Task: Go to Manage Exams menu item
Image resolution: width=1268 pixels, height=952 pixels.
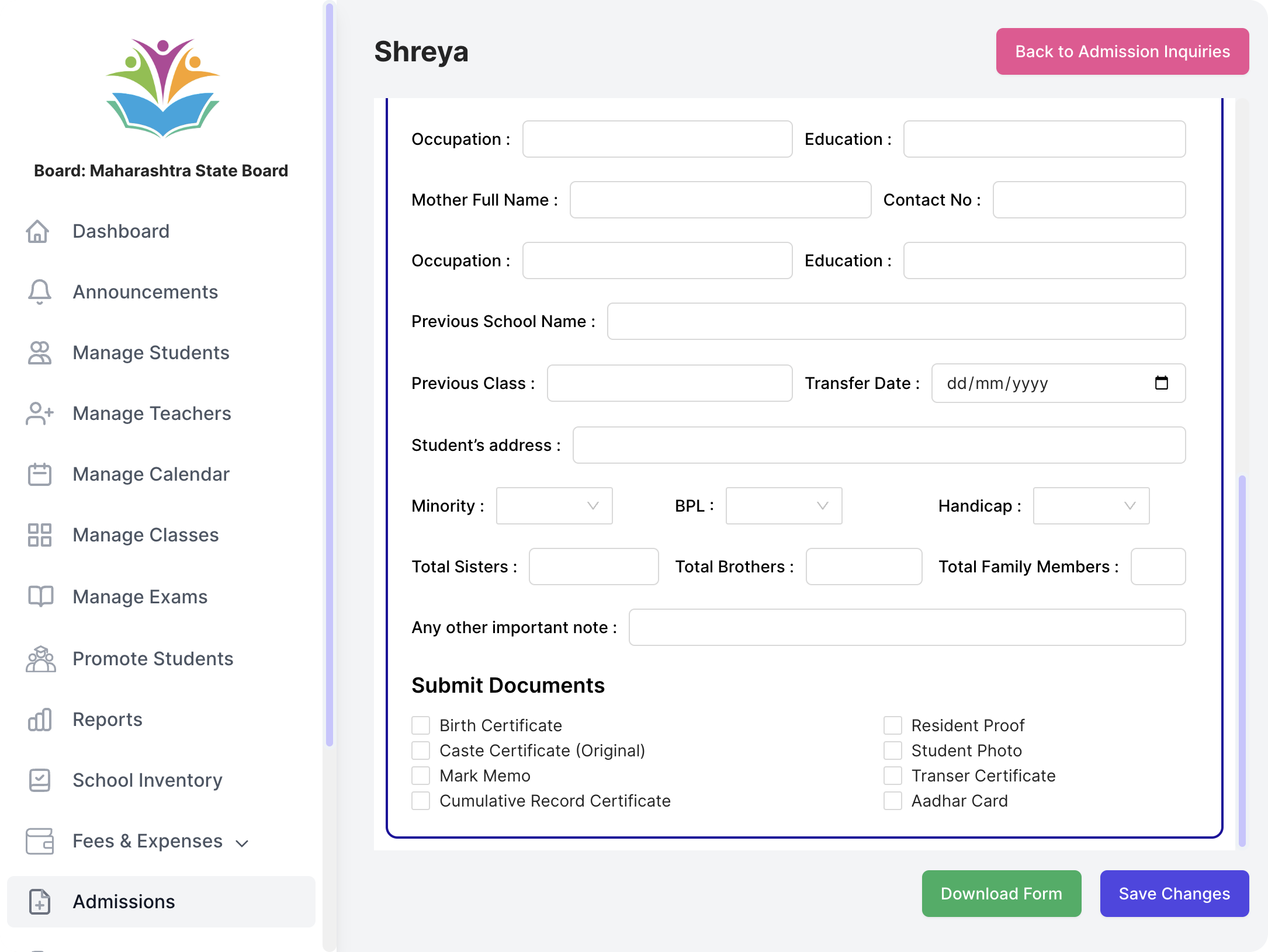Action: tap(161, 597)
